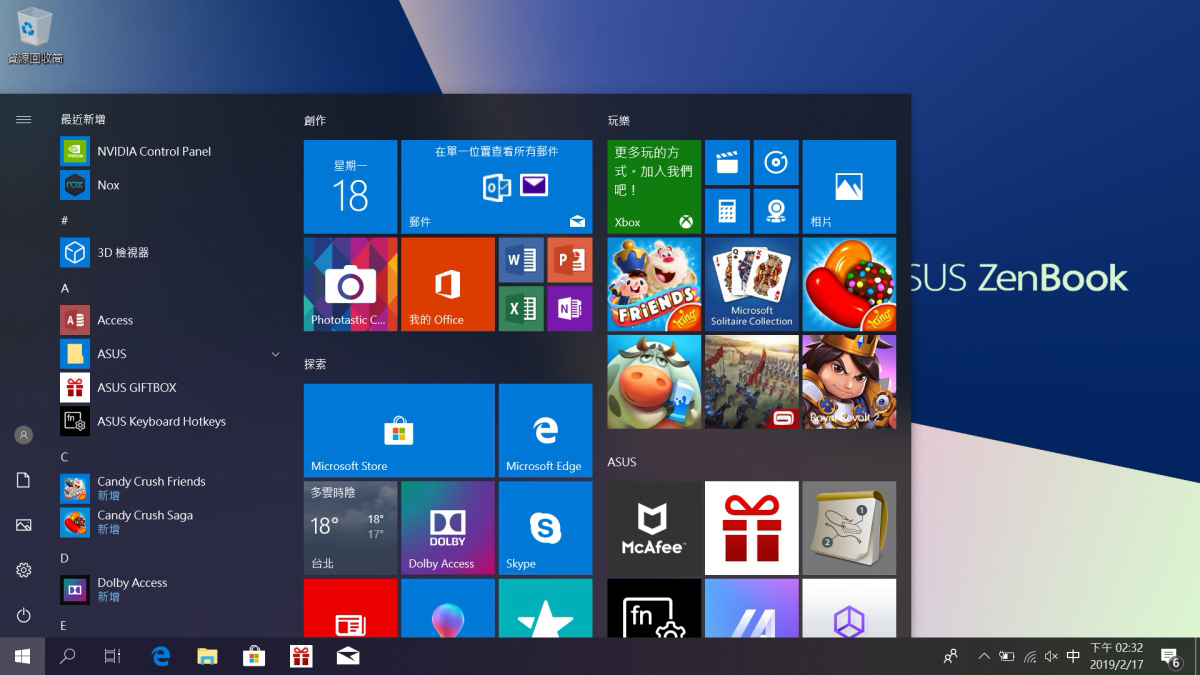This screenshot has width=1200, height=675.
Task: Click the Power button in Start menu
Action: [x=24, y=616]
